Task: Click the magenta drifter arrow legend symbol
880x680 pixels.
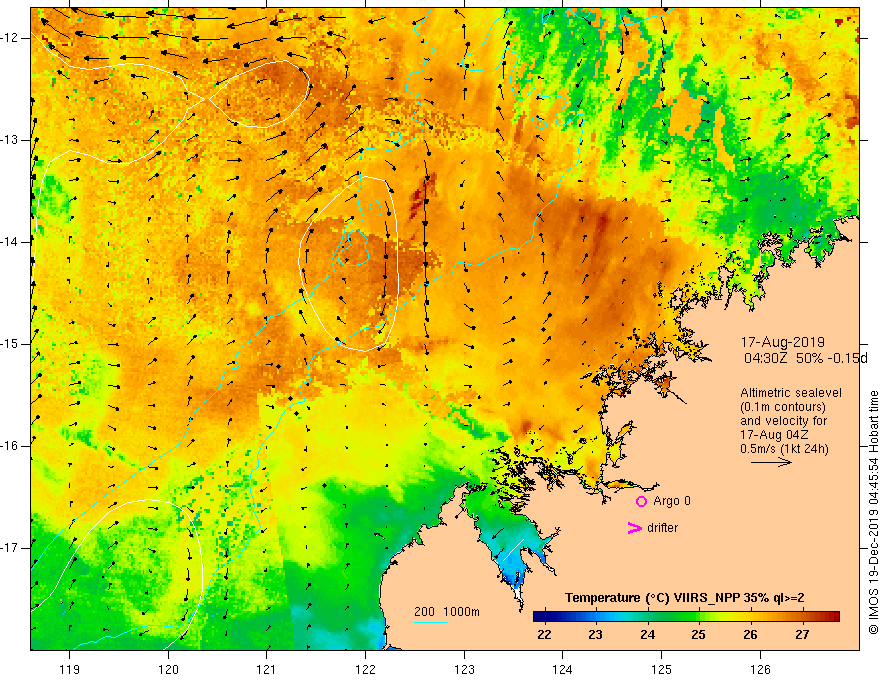Action: coord(634,527)
